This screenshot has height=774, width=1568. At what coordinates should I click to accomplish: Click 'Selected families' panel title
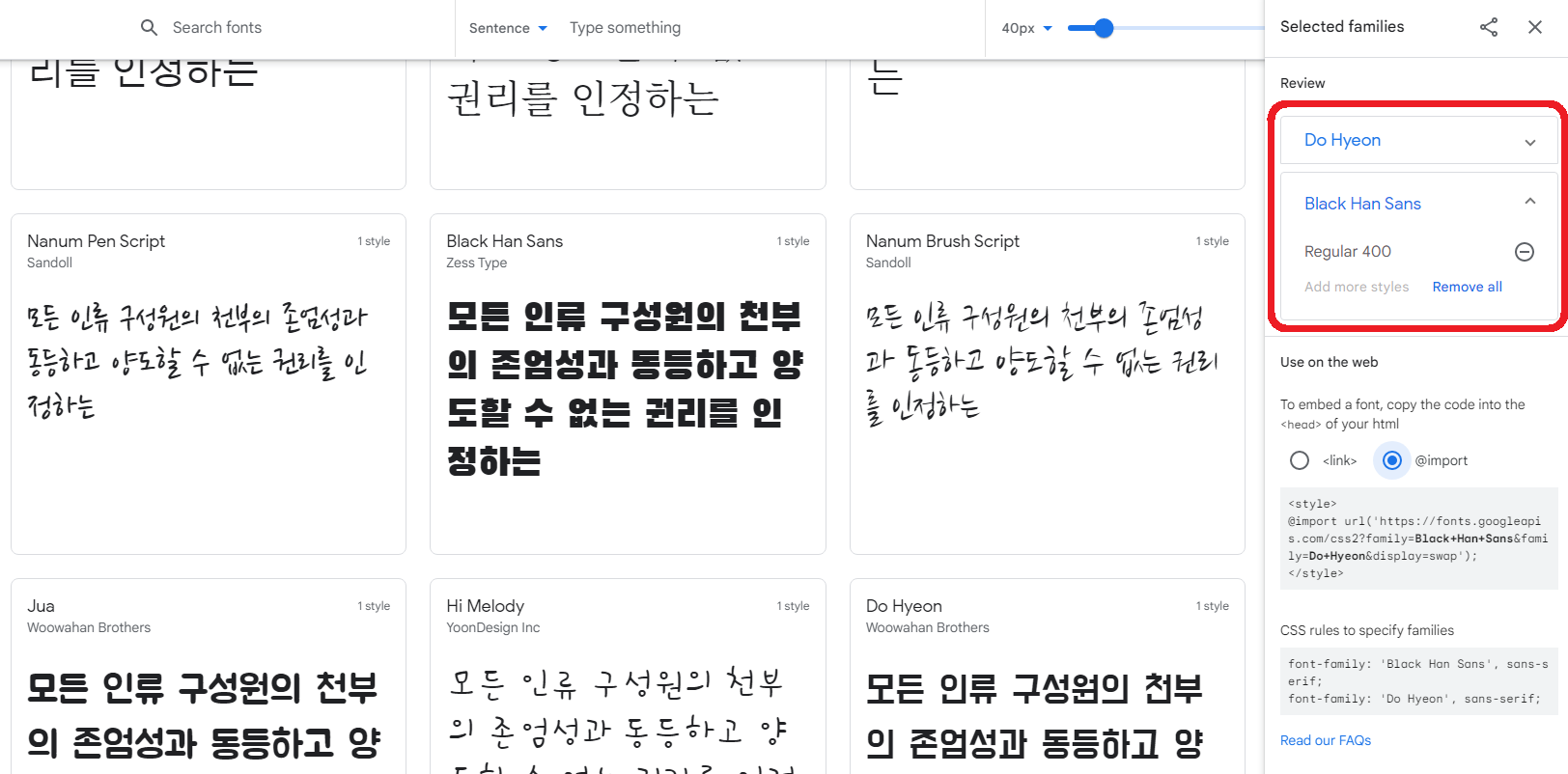[1342, 27]
